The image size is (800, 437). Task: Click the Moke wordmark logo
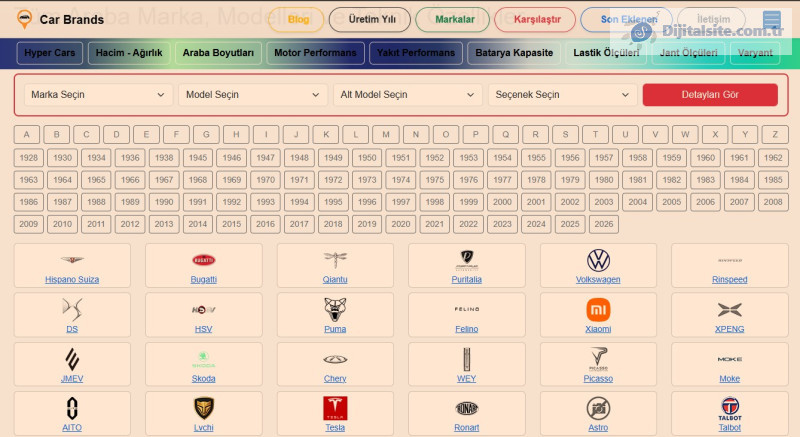coord(730,359)
